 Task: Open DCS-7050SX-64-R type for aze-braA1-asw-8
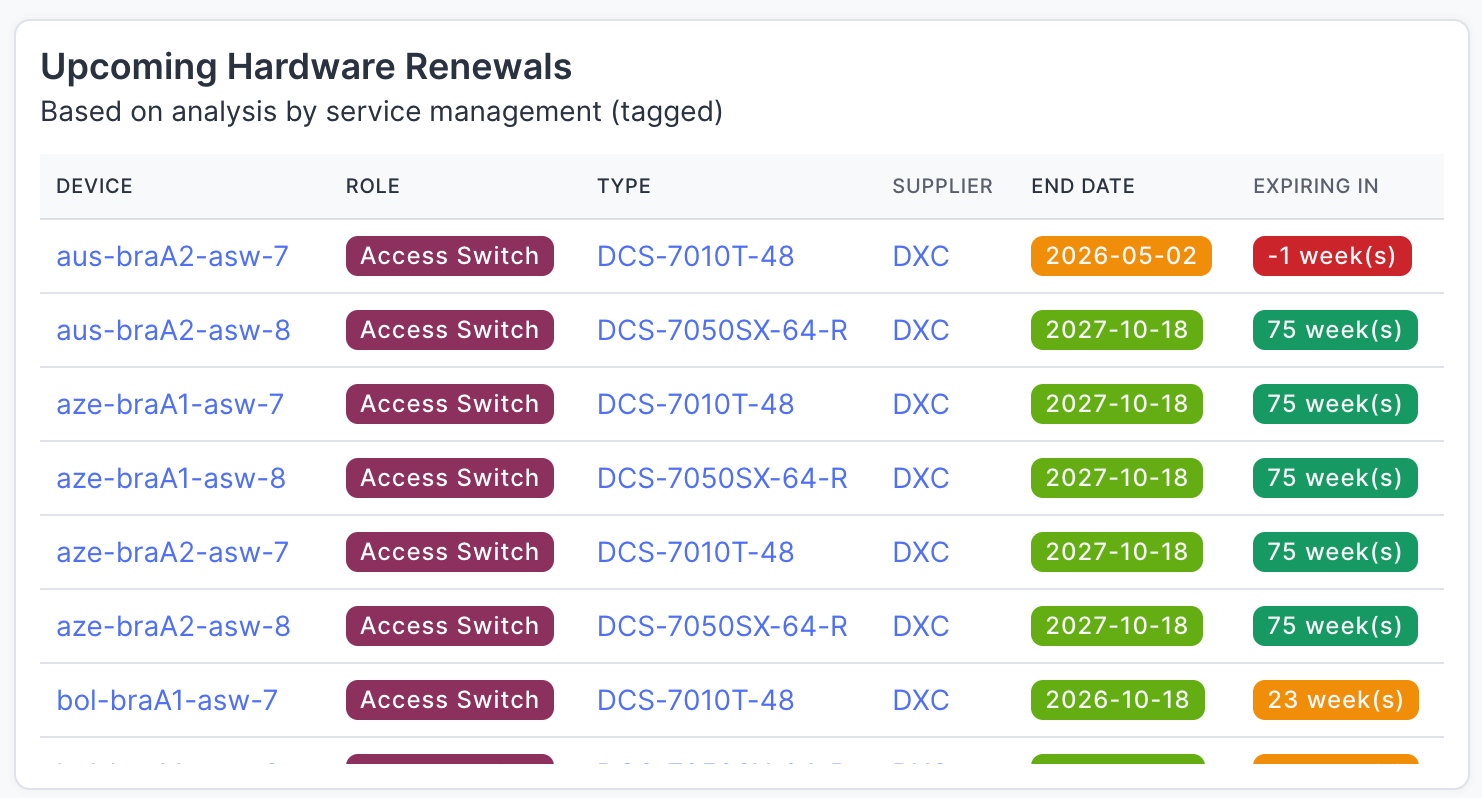click(x=722, y=478)
